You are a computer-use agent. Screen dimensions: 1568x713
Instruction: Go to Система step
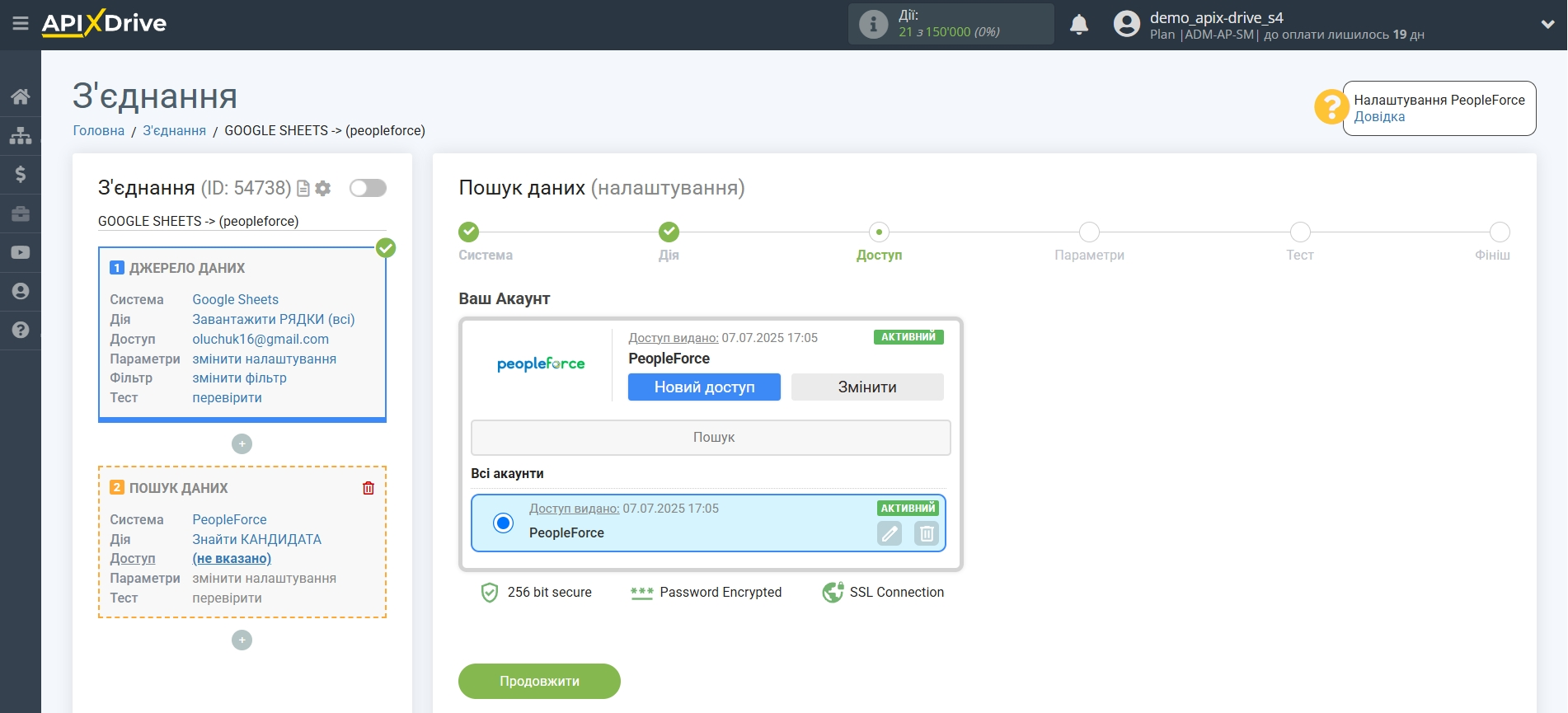click(468, 232)
